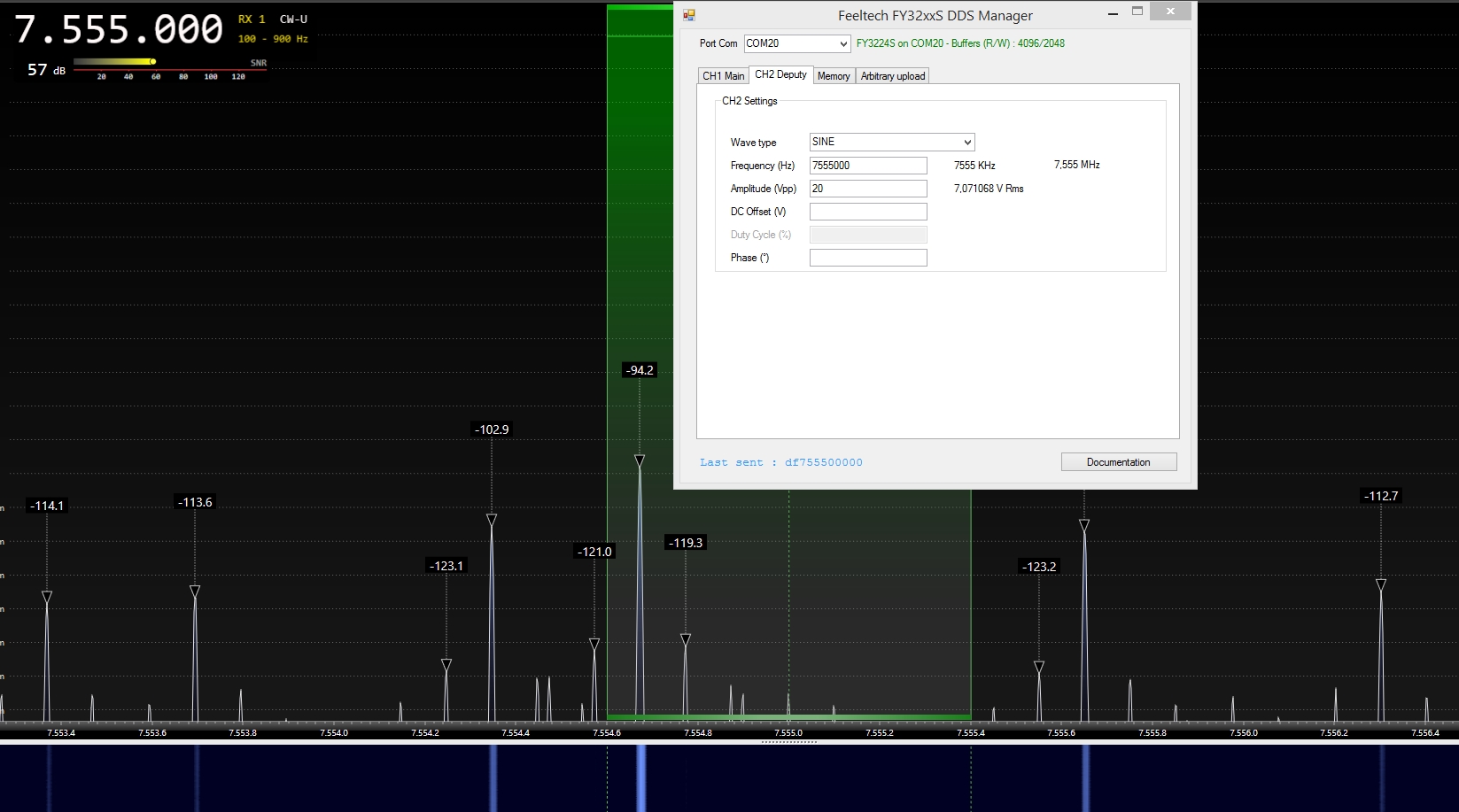This screenshot has width=1459, height=812.
Task: Click the DDS Manager window icon
Action: pyautogui.click(x=689, y=15)
